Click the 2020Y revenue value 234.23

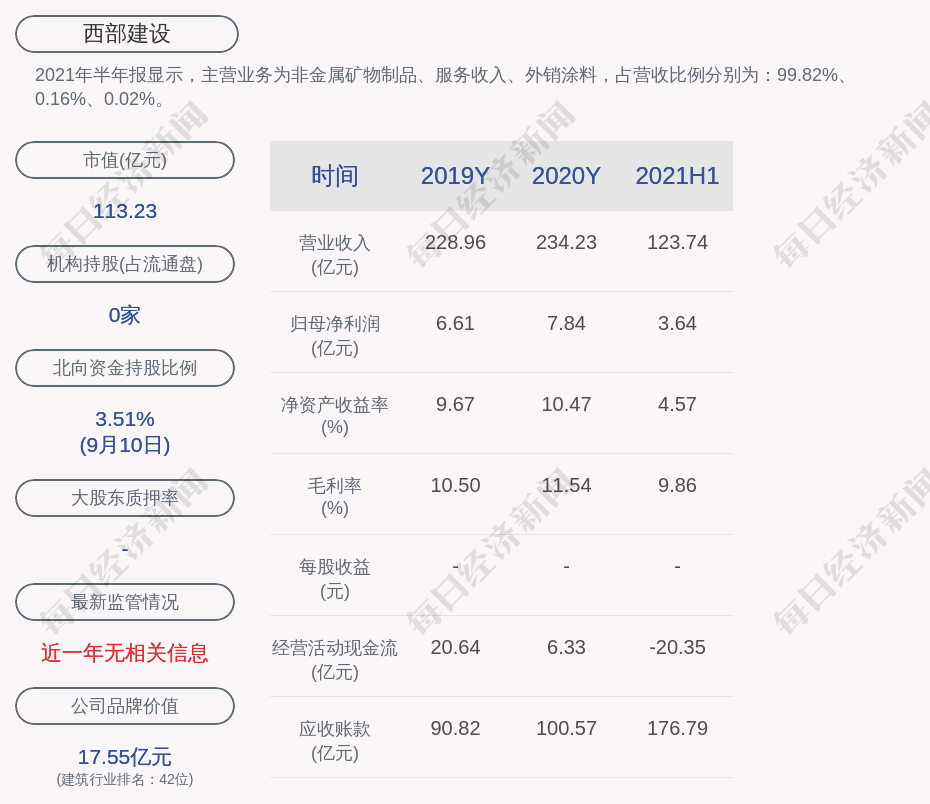click(x=566, y=243)
